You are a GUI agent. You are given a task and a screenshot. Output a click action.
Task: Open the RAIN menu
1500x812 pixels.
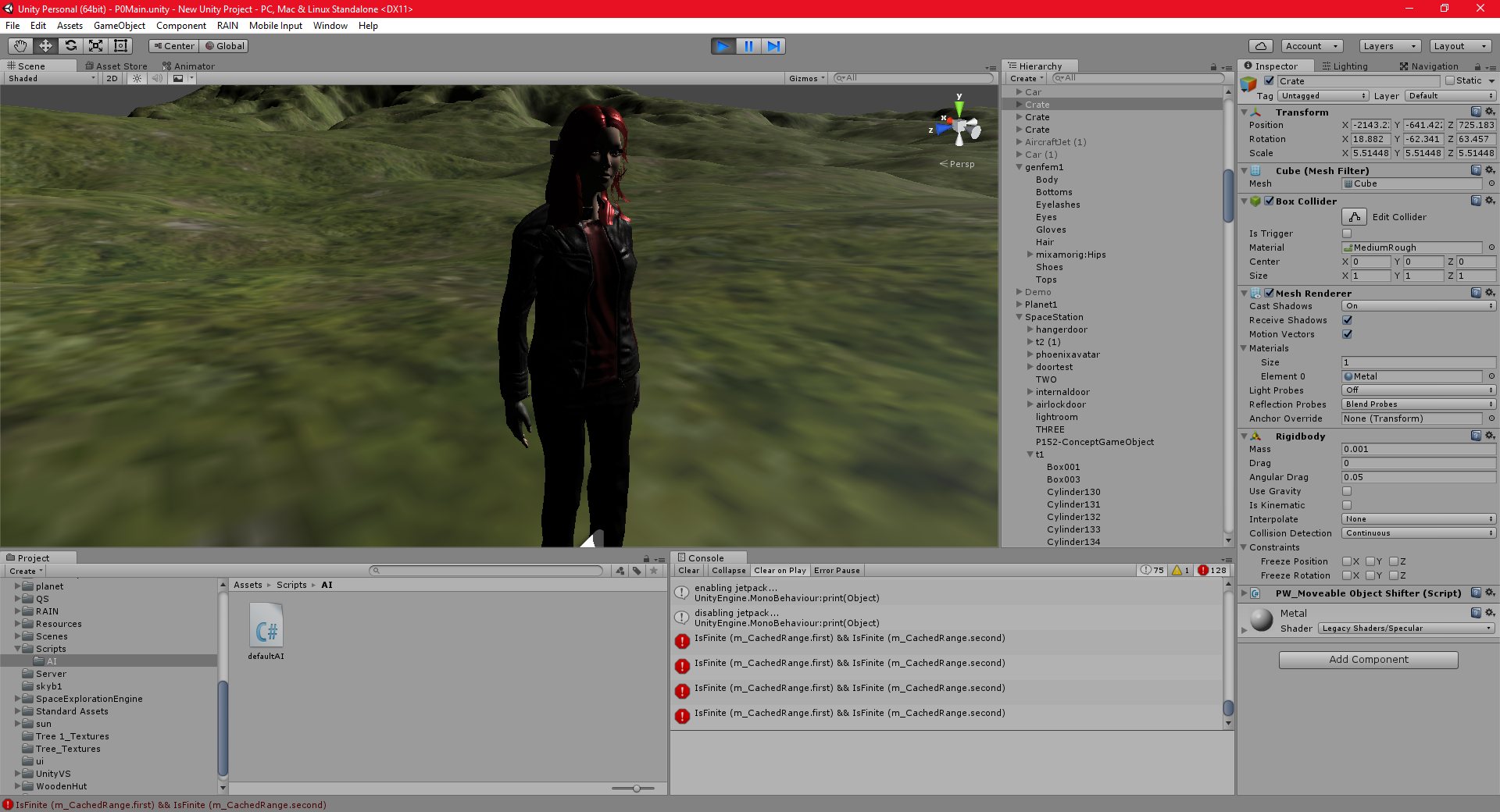coord(227,26)
